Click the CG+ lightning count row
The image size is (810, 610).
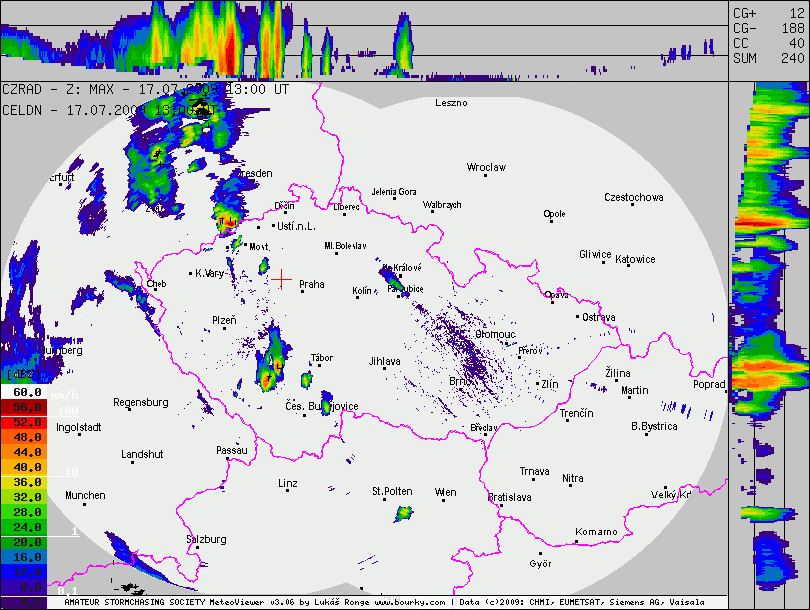coord(768,13)
